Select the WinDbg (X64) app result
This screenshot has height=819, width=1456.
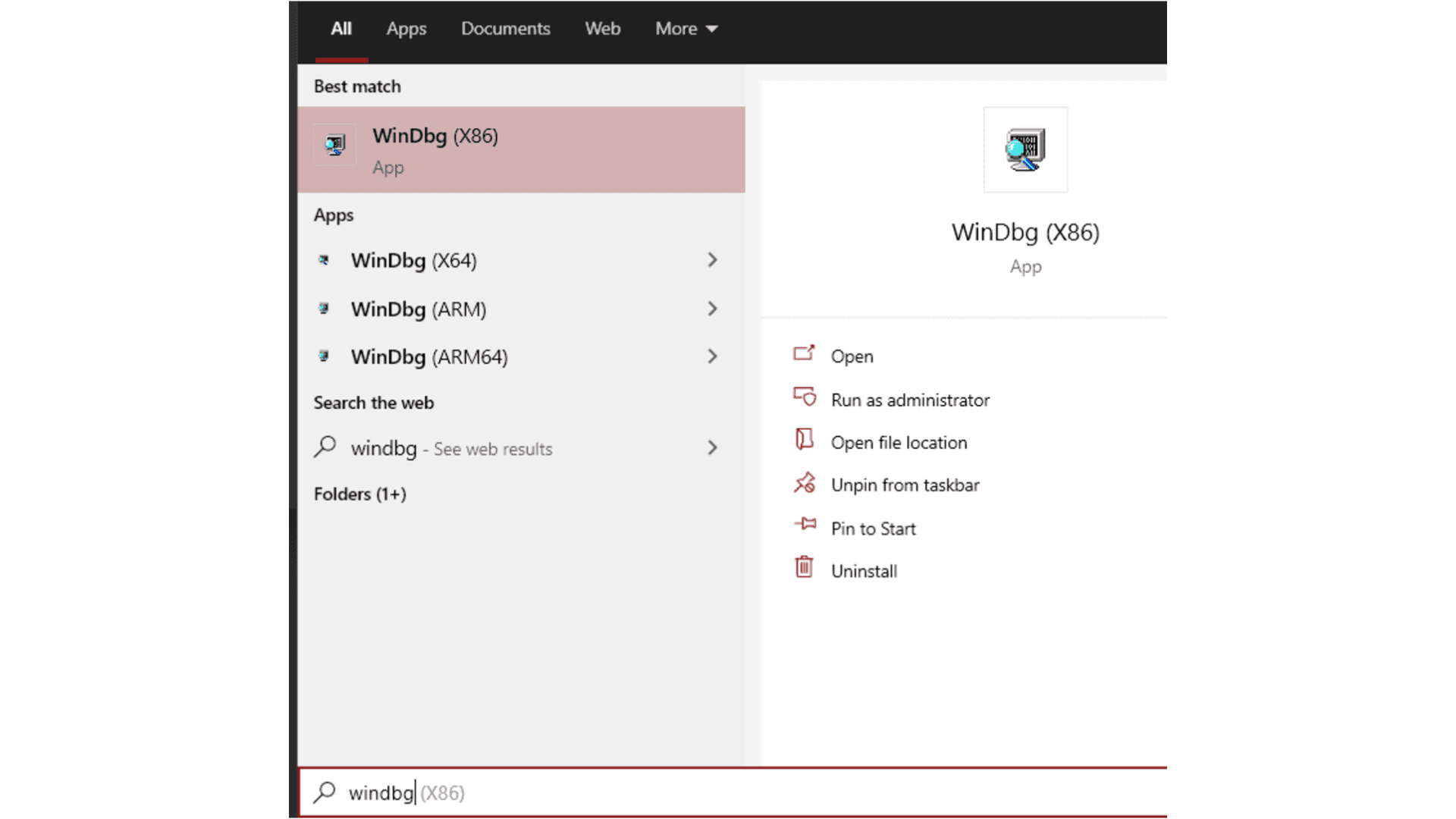pos(522,260)
